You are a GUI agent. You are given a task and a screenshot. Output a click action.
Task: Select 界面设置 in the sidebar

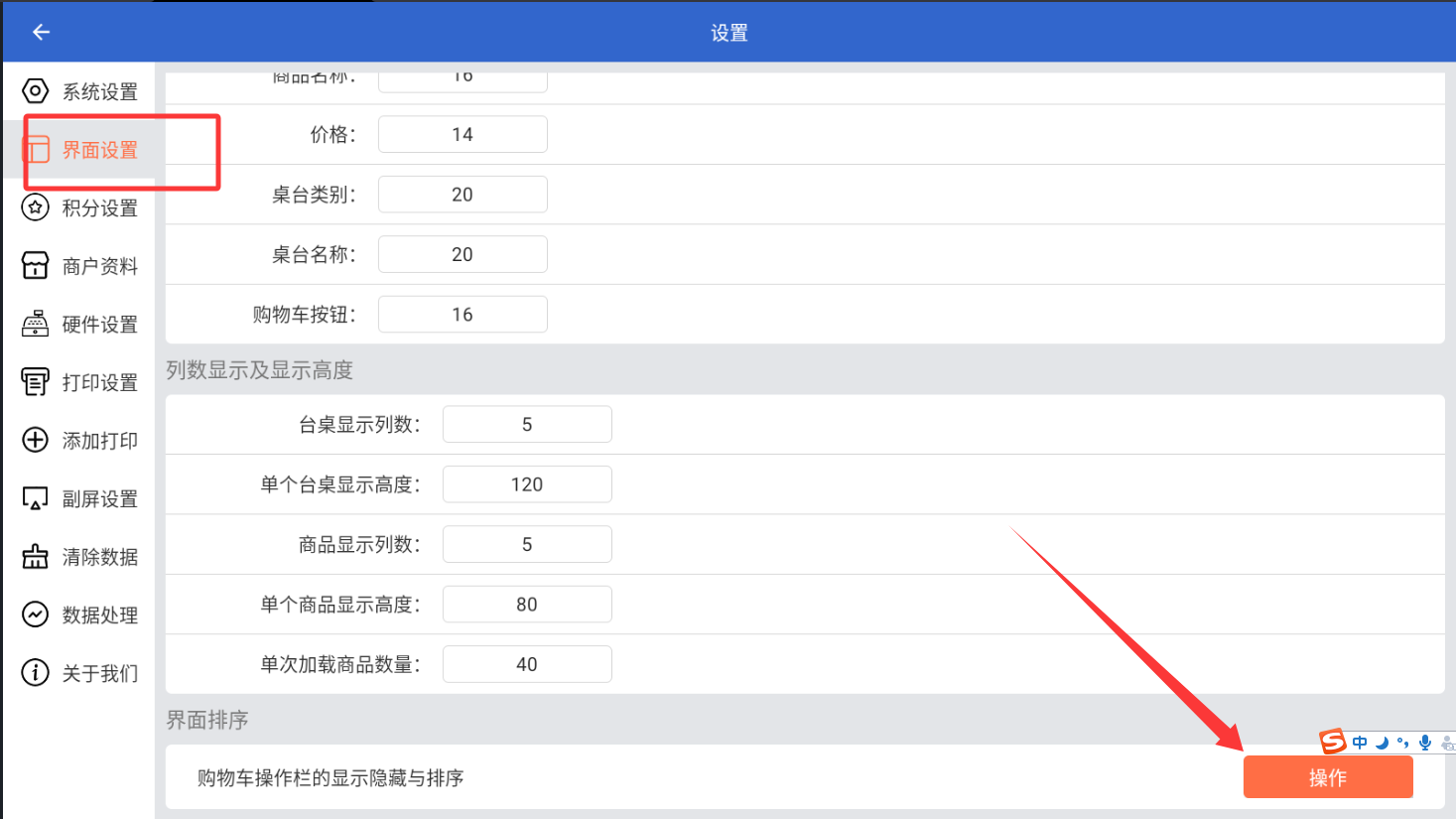99,150
